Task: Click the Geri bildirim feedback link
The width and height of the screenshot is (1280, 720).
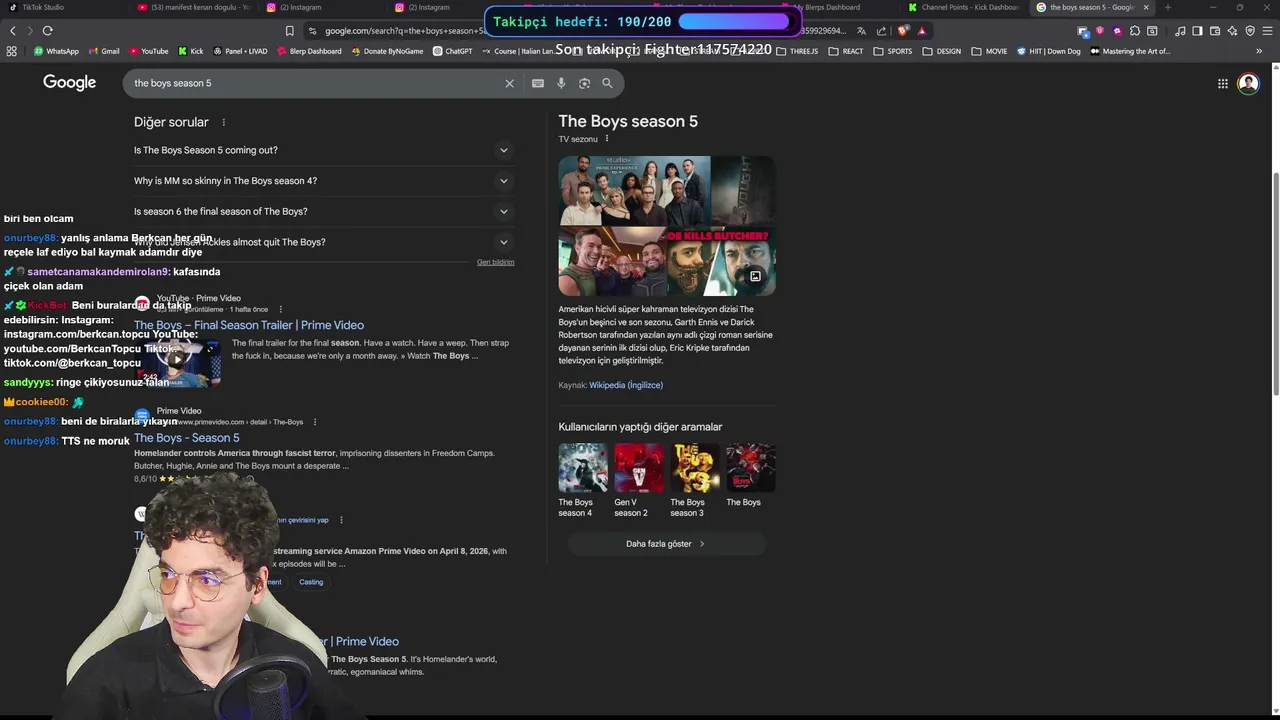Action: (495, 262)
